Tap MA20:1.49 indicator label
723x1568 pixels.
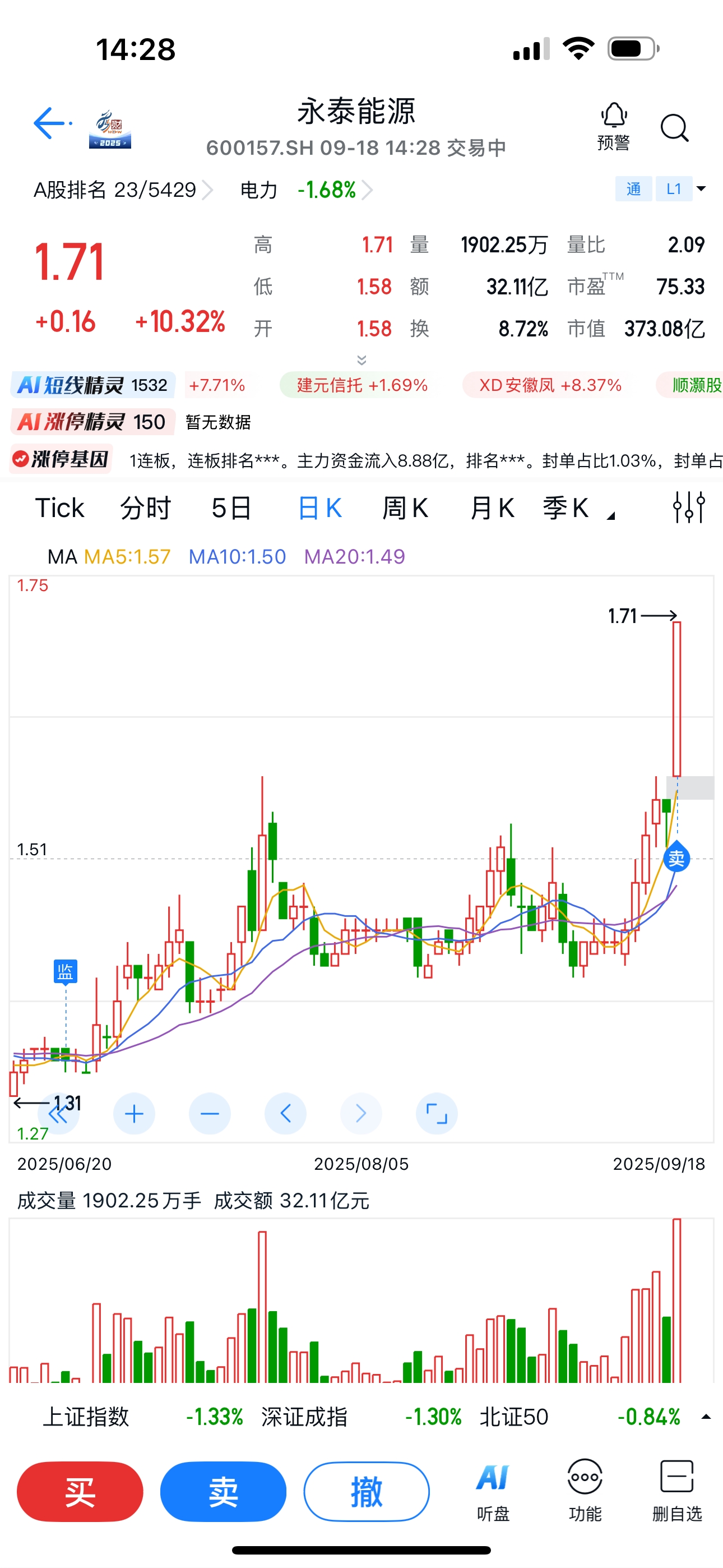[x=355, y=556]
